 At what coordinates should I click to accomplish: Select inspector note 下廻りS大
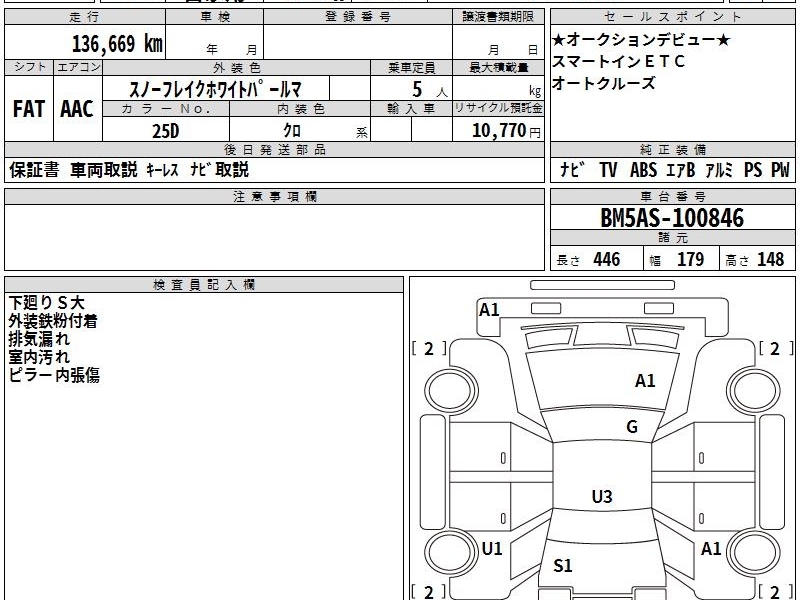46,303
